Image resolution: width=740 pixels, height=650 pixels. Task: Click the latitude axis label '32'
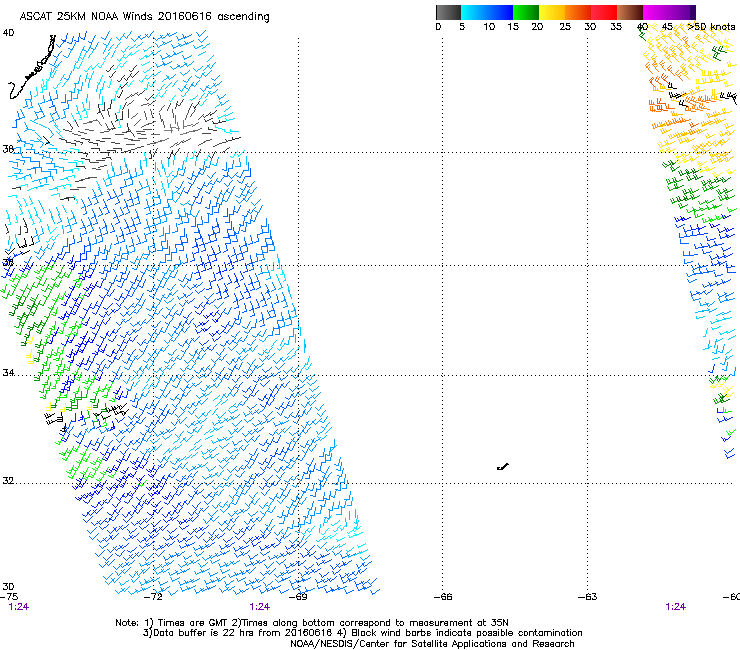[8, 481]
